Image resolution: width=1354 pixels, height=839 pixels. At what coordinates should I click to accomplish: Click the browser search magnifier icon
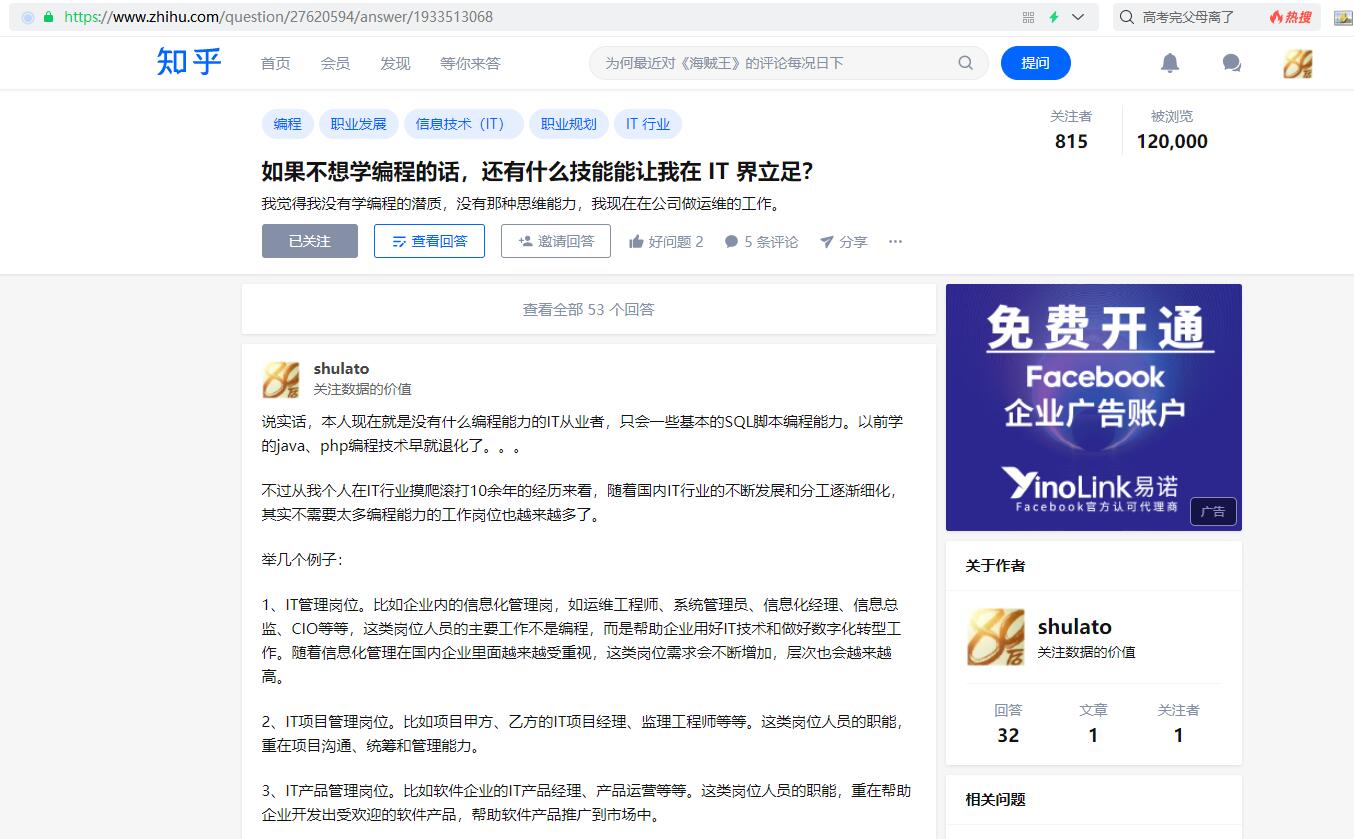coord(1127,17)
